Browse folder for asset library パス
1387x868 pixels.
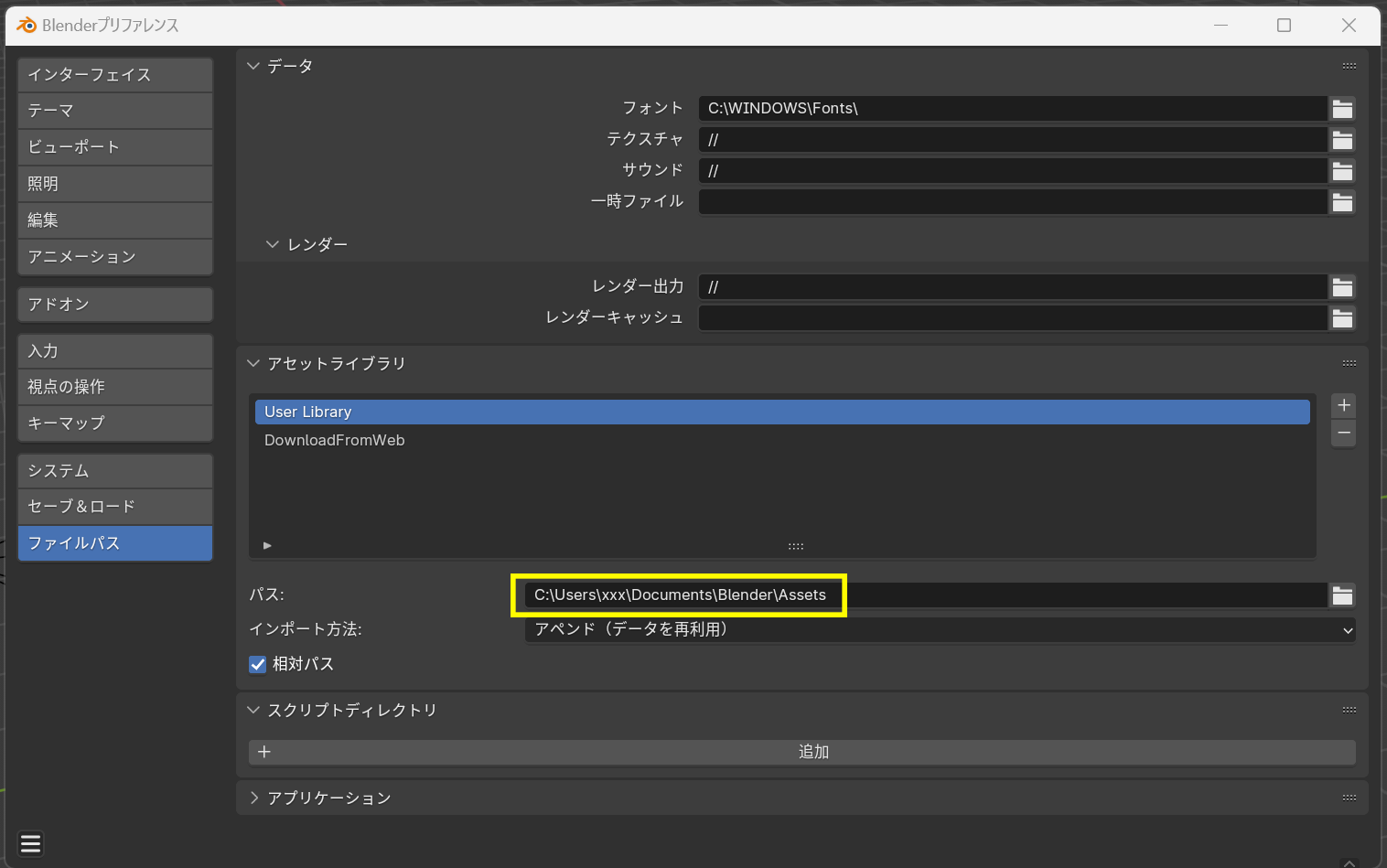coord(1342,595)
